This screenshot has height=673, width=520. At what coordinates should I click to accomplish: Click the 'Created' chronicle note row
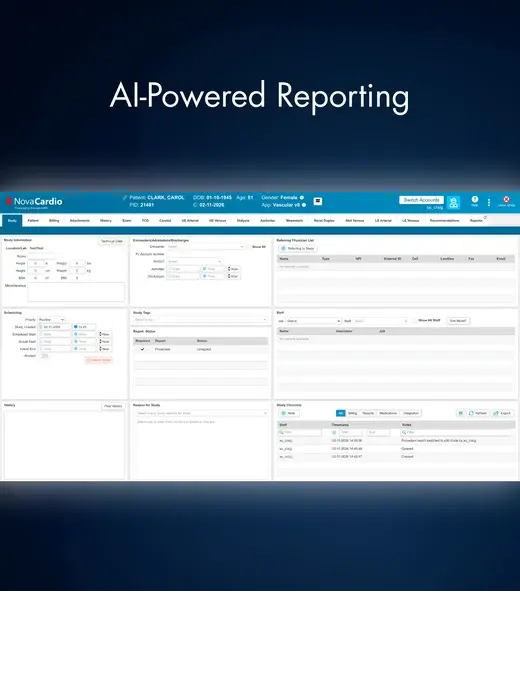(396, 457)
